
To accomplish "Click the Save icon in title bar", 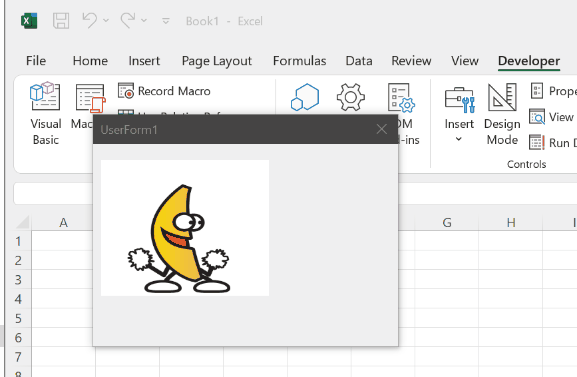I will coord(61,21).
